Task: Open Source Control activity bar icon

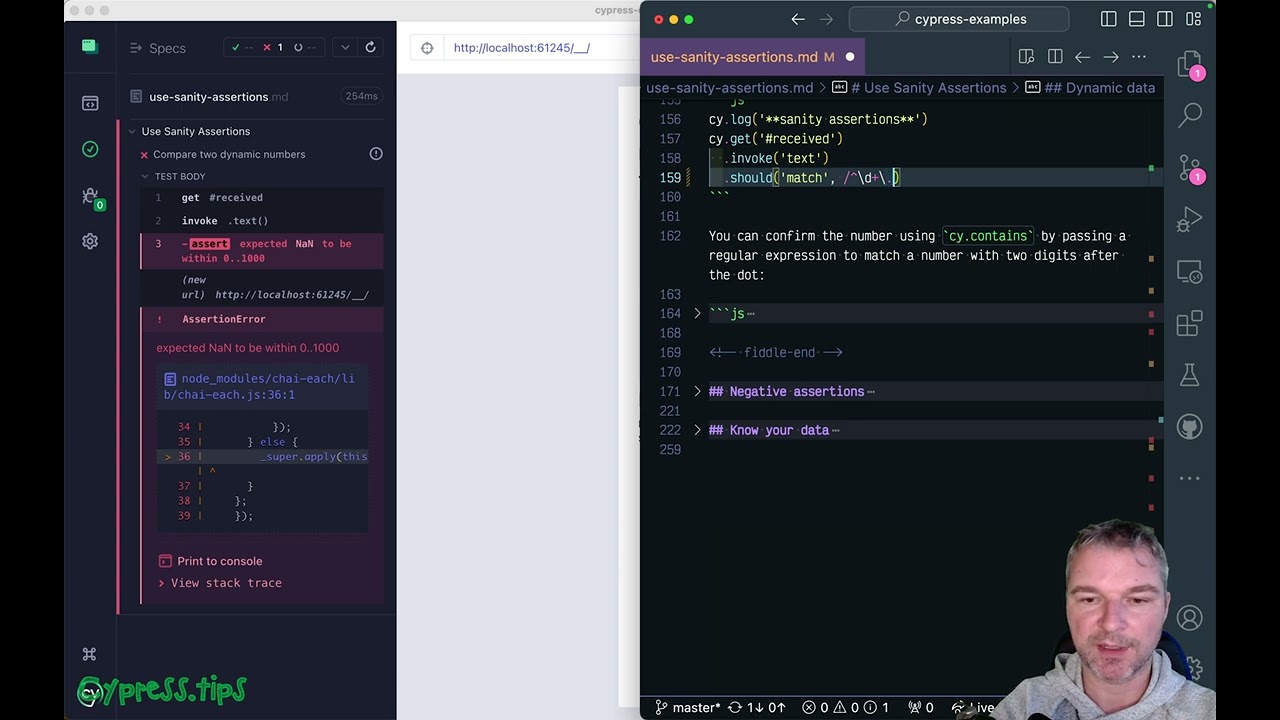Action: [x=1190, y=168]
